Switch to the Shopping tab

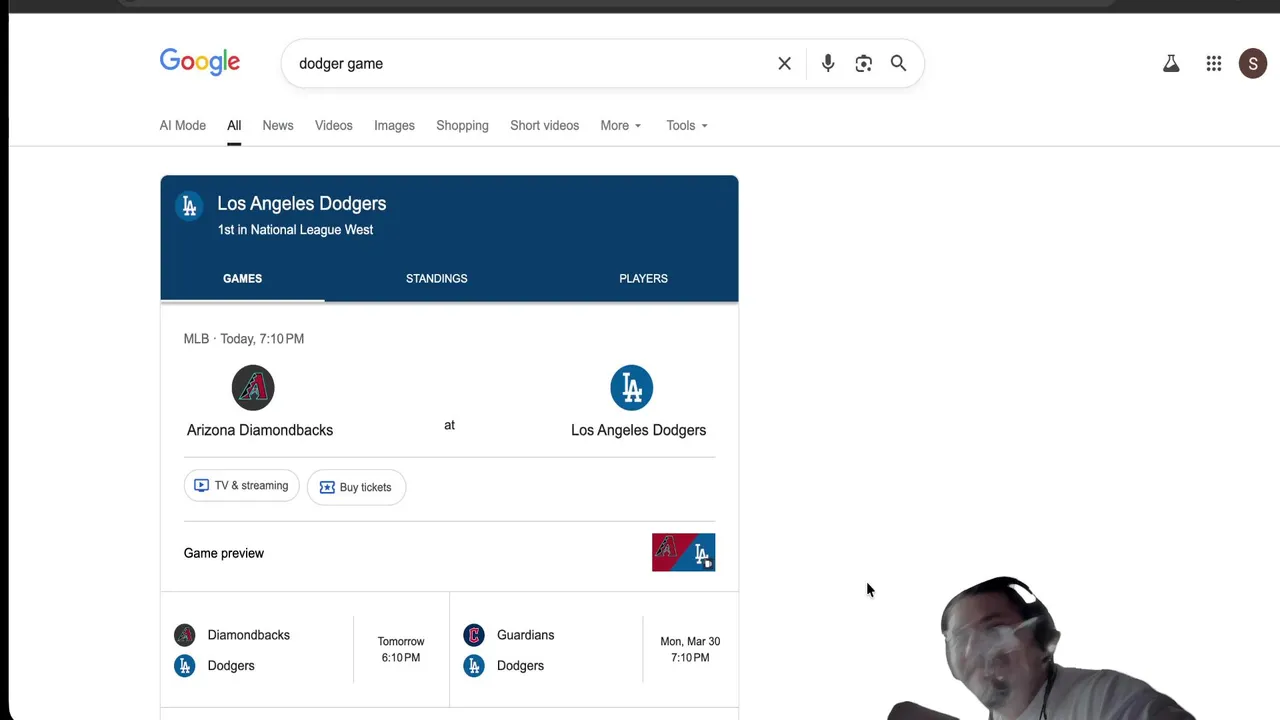pyautogui.click(x=462, y=126)
